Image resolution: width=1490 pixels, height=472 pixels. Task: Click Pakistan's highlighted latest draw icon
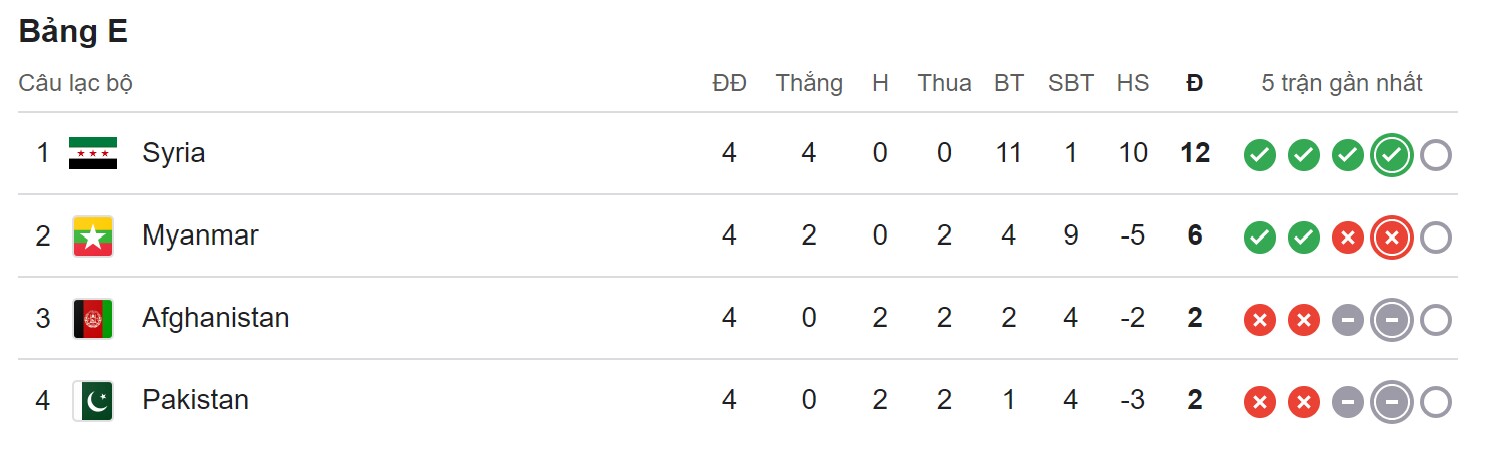tap(1392, 402)
